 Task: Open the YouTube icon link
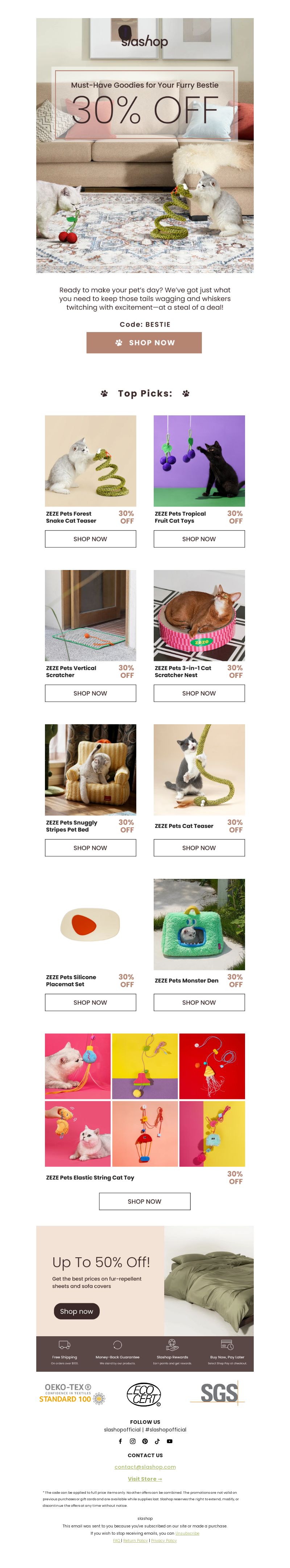[x=169, y=1441]
